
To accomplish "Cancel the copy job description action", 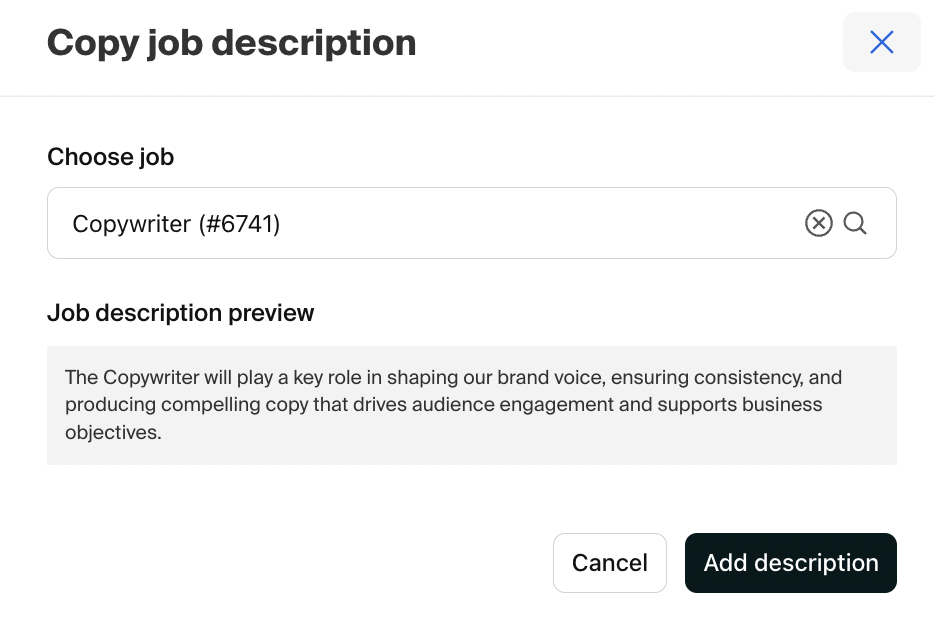I will [609, 562].
